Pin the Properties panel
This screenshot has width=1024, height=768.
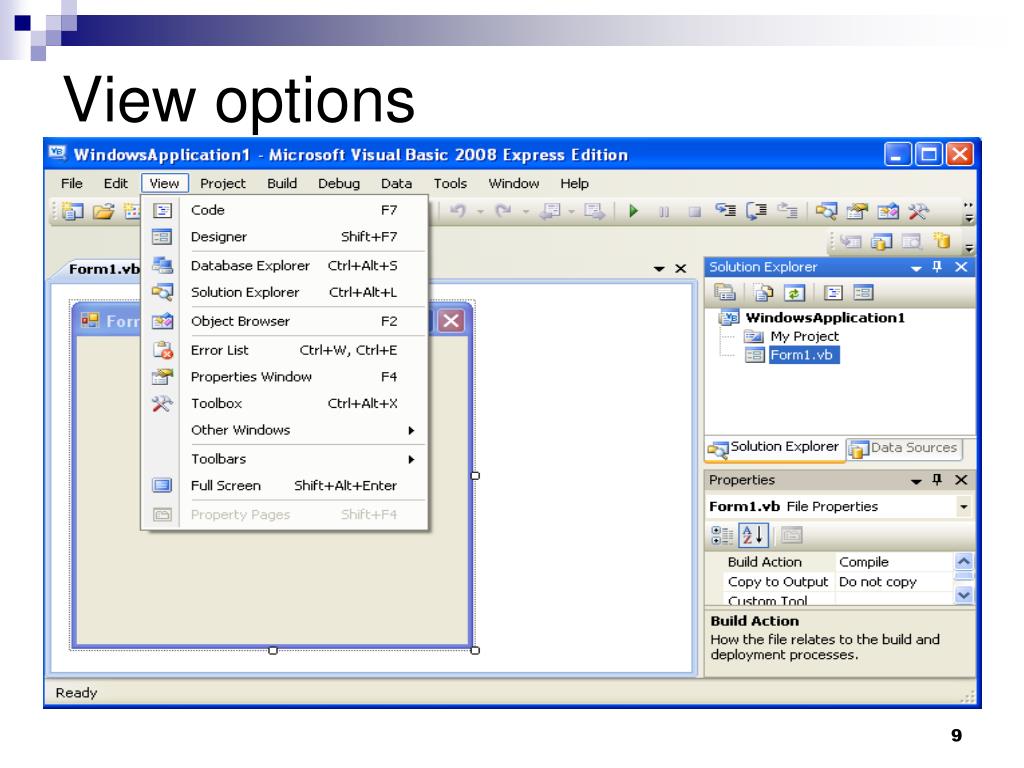[x=937, y=480]
